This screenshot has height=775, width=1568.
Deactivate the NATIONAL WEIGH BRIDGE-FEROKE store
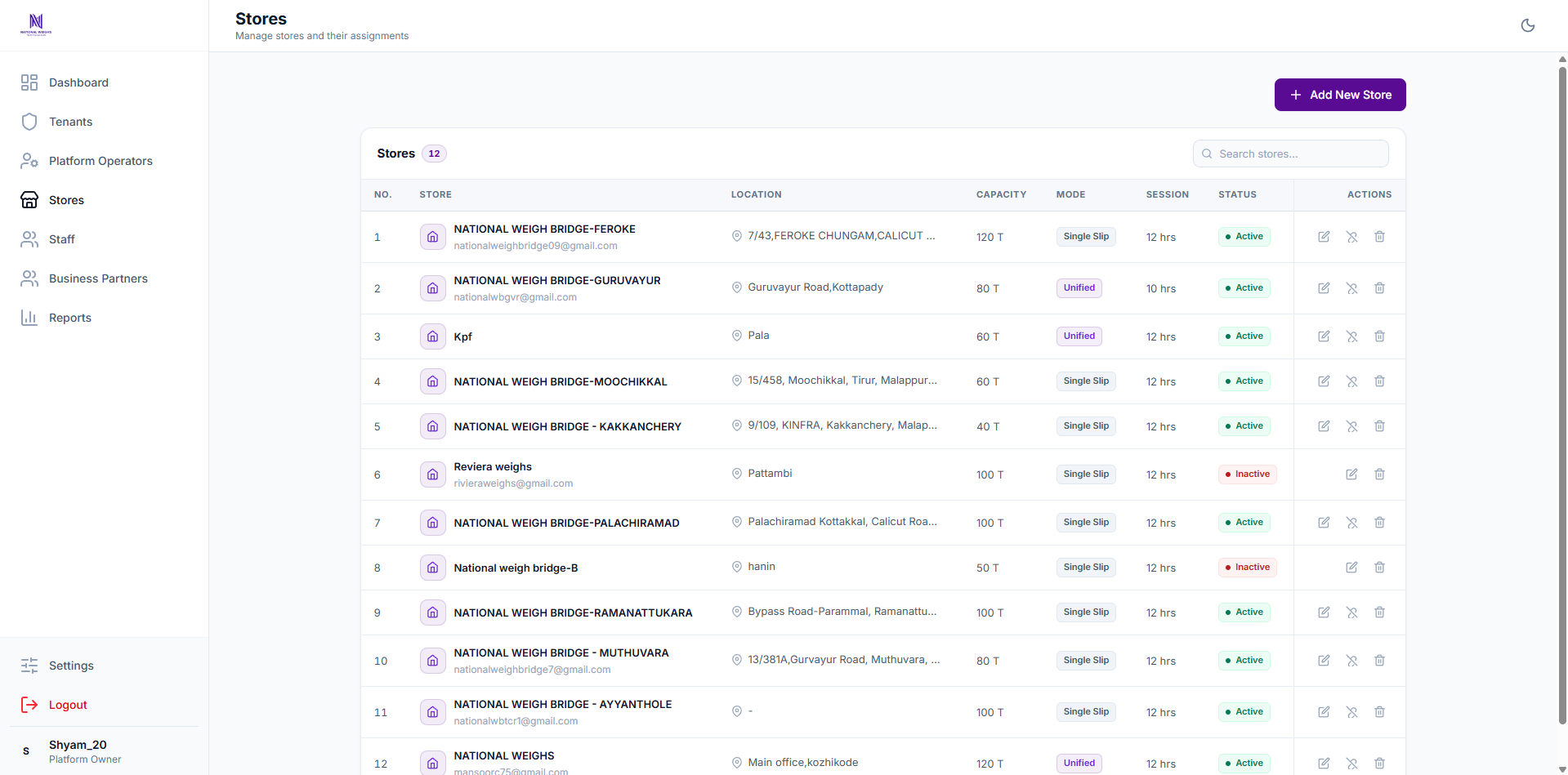[1351, 237]
